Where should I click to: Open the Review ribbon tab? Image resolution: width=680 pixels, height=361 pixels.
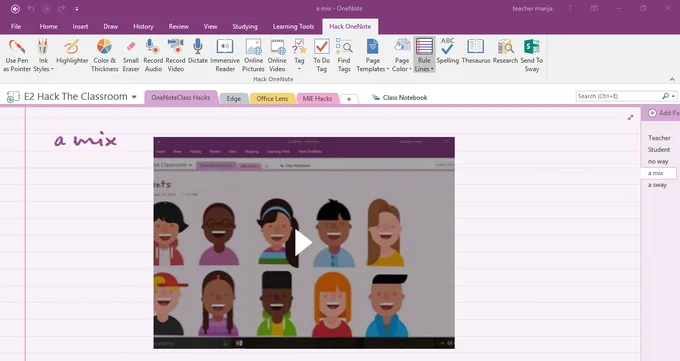pyautogui.click(x=179, y=26)
